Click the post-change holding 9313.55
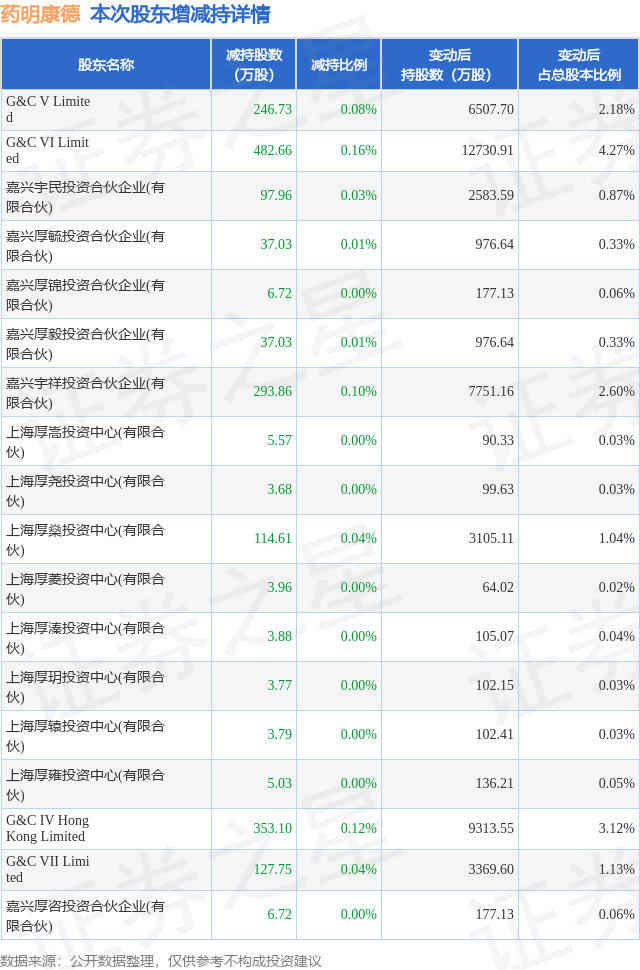The width and height of the screenshot is (640, 970). (491, 828)
